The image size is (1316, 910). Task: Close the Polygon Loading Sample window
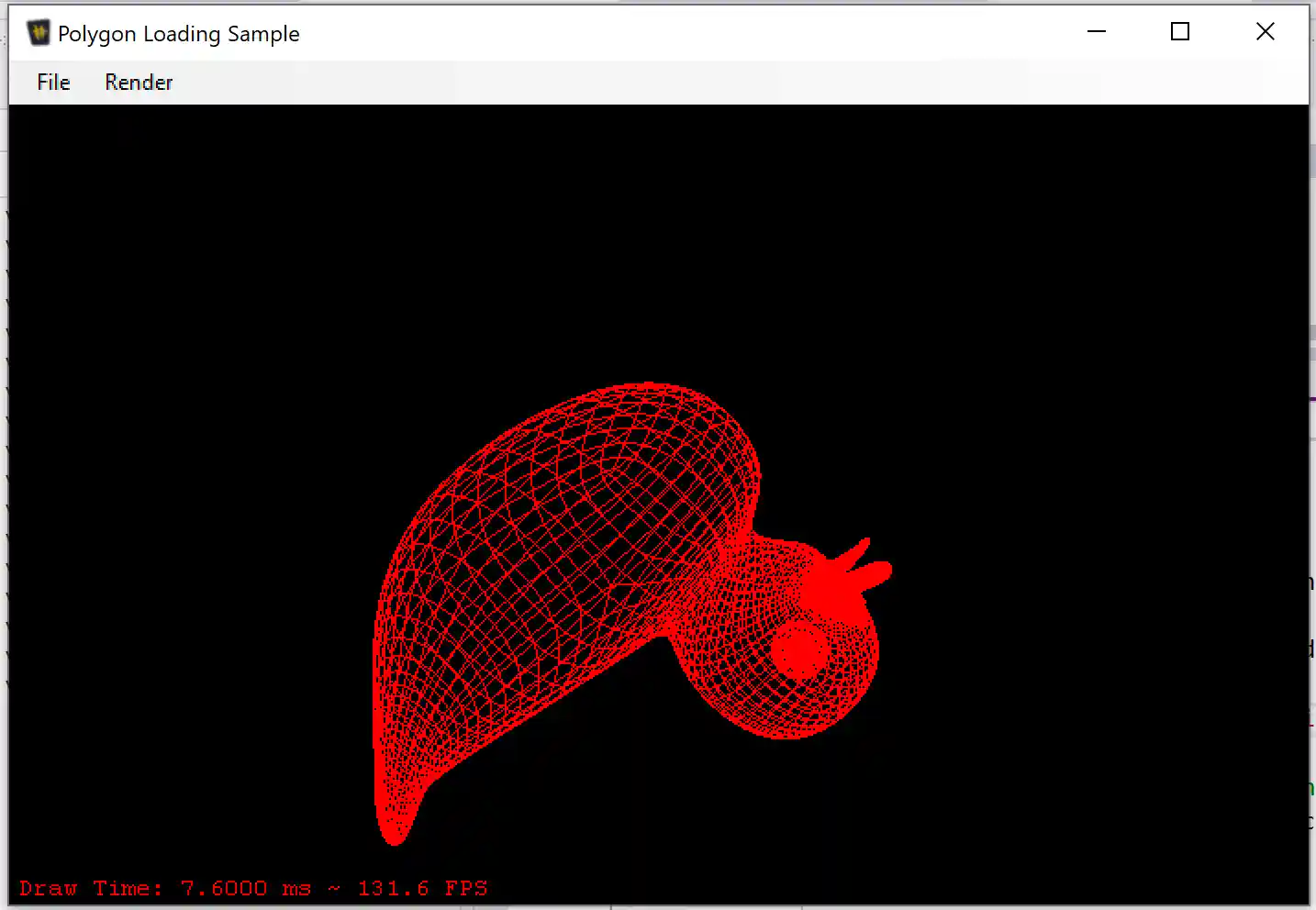coord(1265,32)
